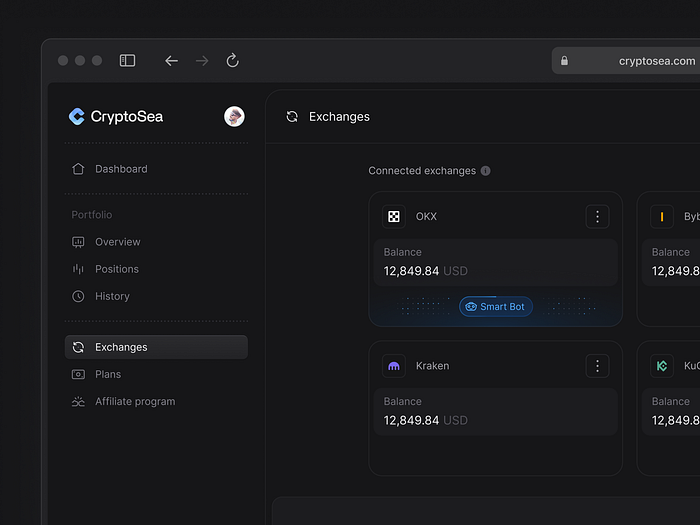700x525 pixels.
Task: Click the Kraken exchange logo
Action: coord(394,366)
